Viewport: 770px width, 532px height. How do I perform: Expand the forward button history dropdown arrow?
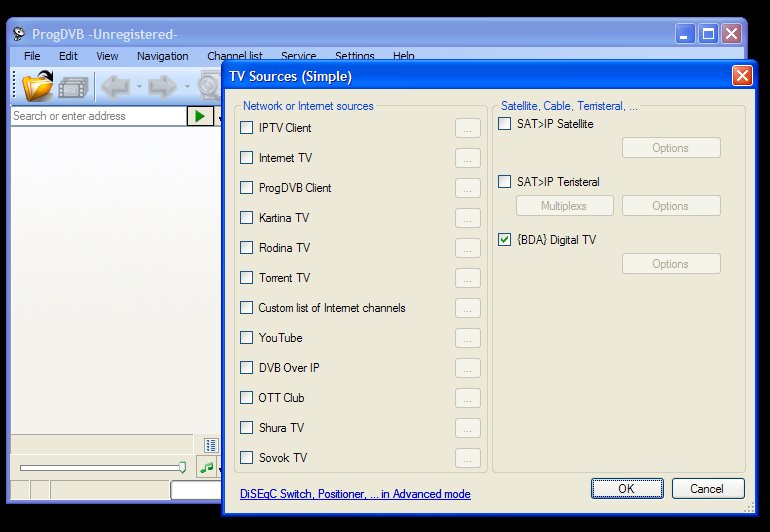point(186,87)
